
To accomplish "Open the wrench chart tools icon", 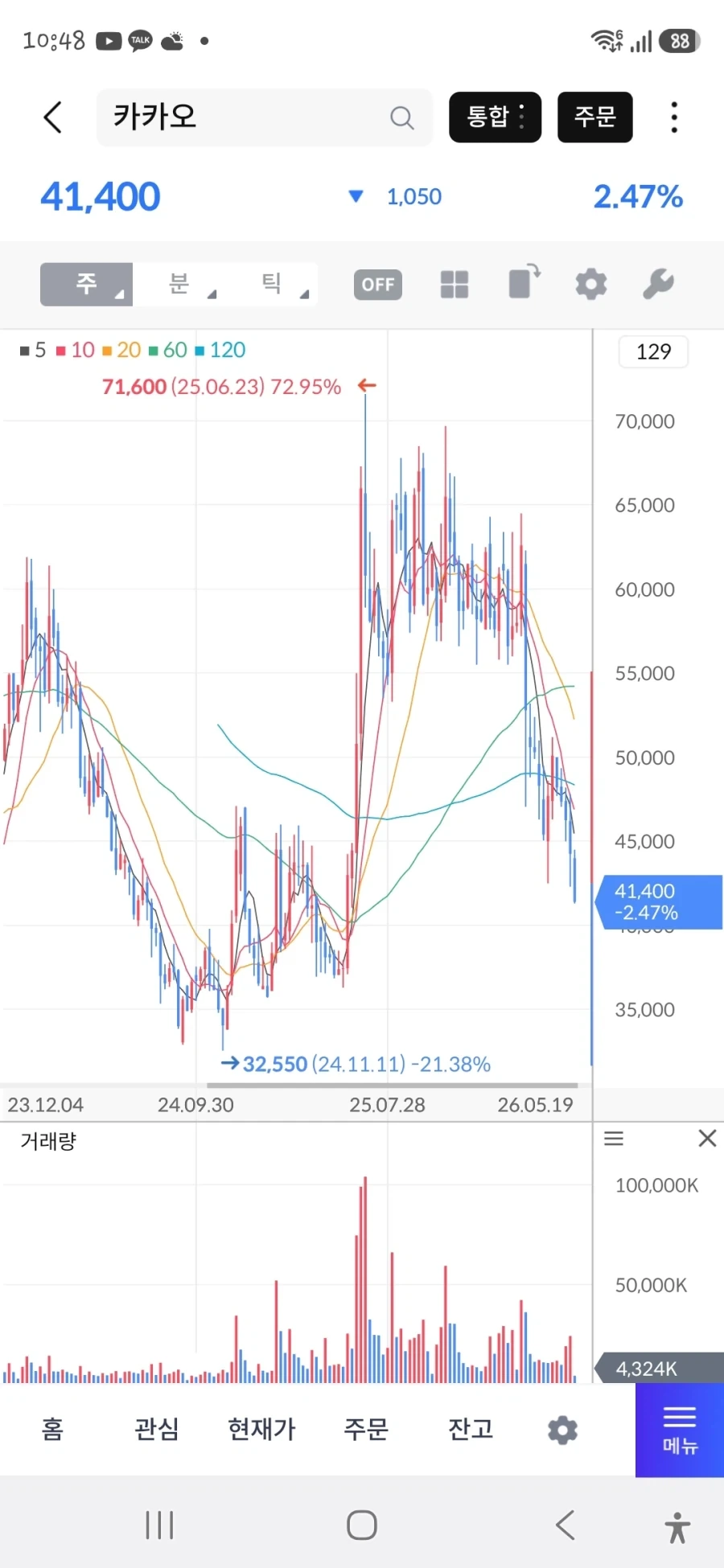I will [658, 284].
